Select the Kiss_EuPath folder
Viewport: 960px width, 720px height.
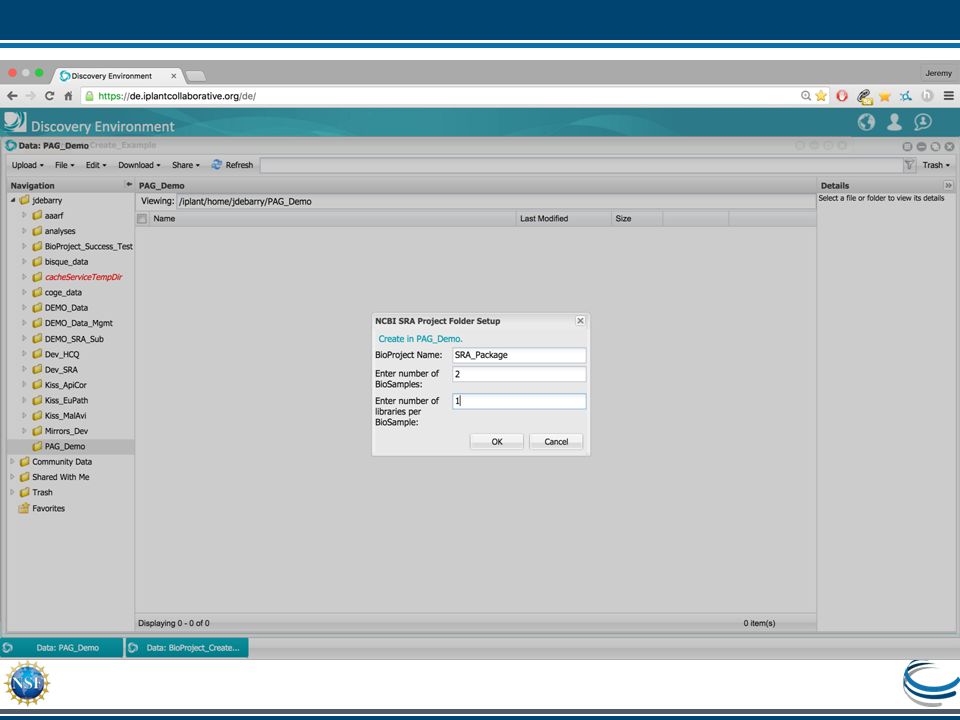tap(60, 400)
